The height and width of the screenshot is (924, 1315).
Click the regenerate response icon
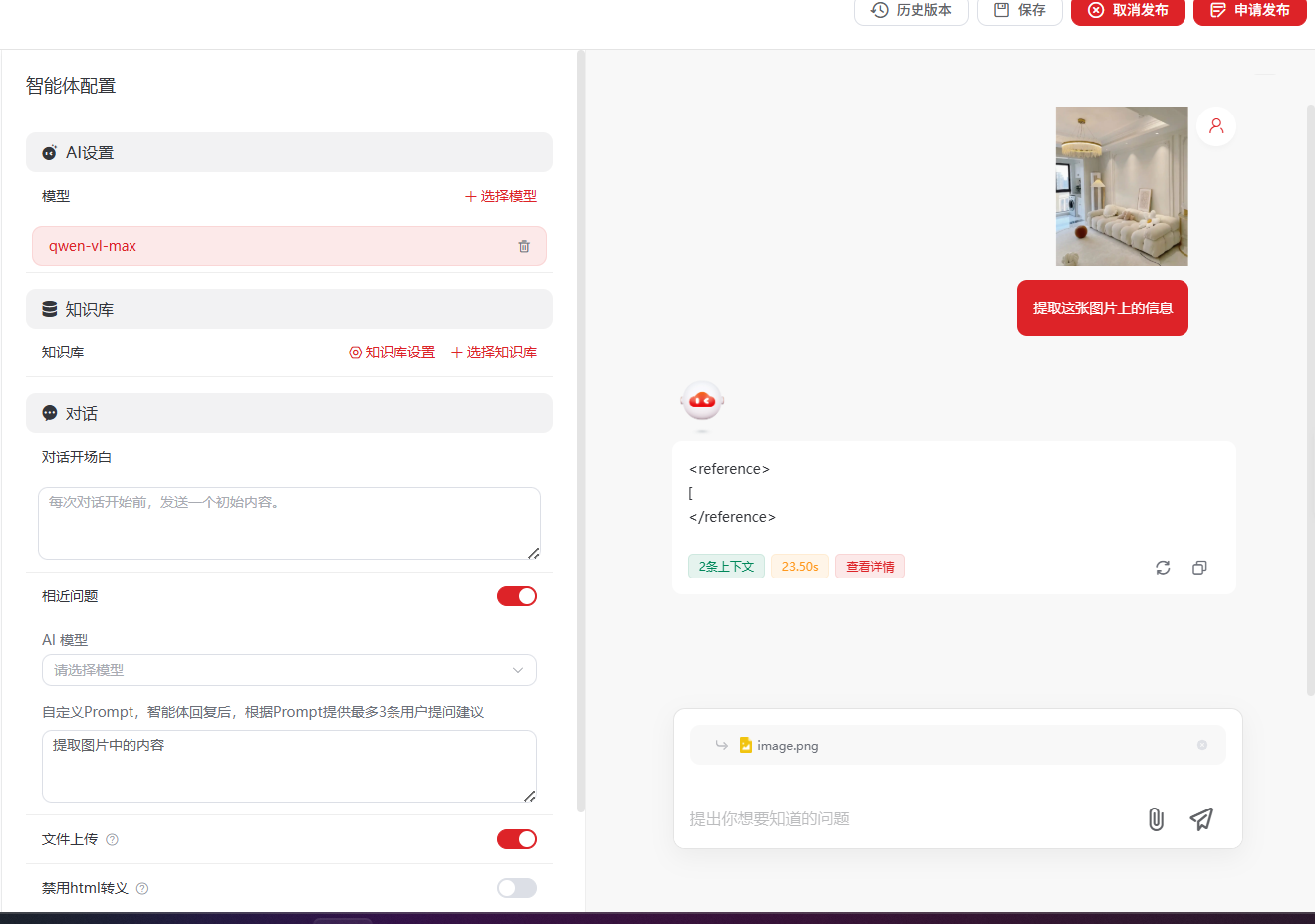(1163, 568)
